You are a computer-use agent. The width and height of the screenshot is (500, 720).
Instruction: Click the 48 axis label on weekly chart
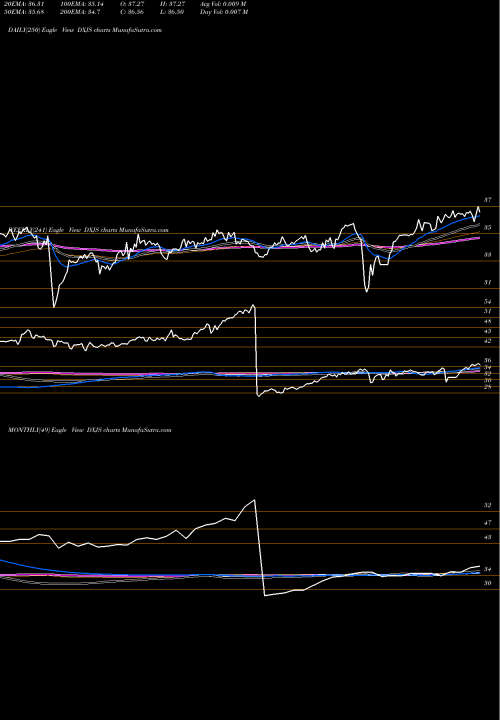(x=488, y=321)
